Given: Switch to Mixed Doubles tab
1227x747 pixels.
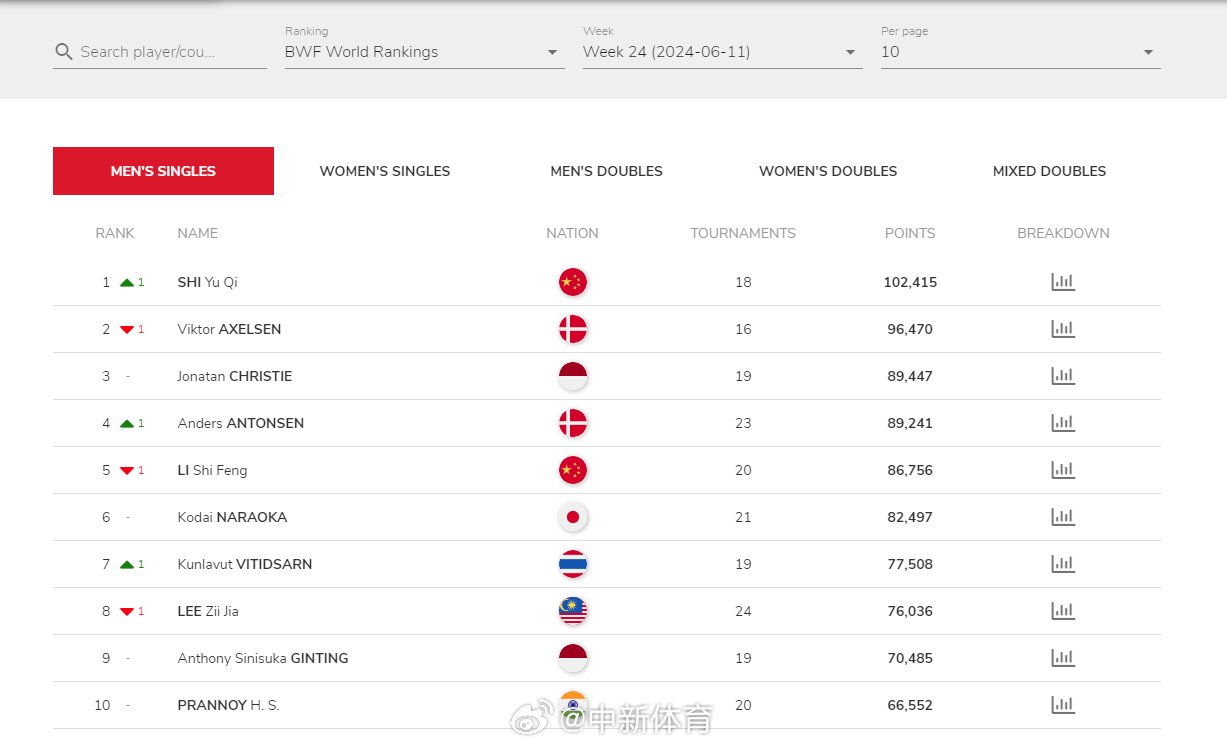Looking at the screenshot, I should 1049,171.
